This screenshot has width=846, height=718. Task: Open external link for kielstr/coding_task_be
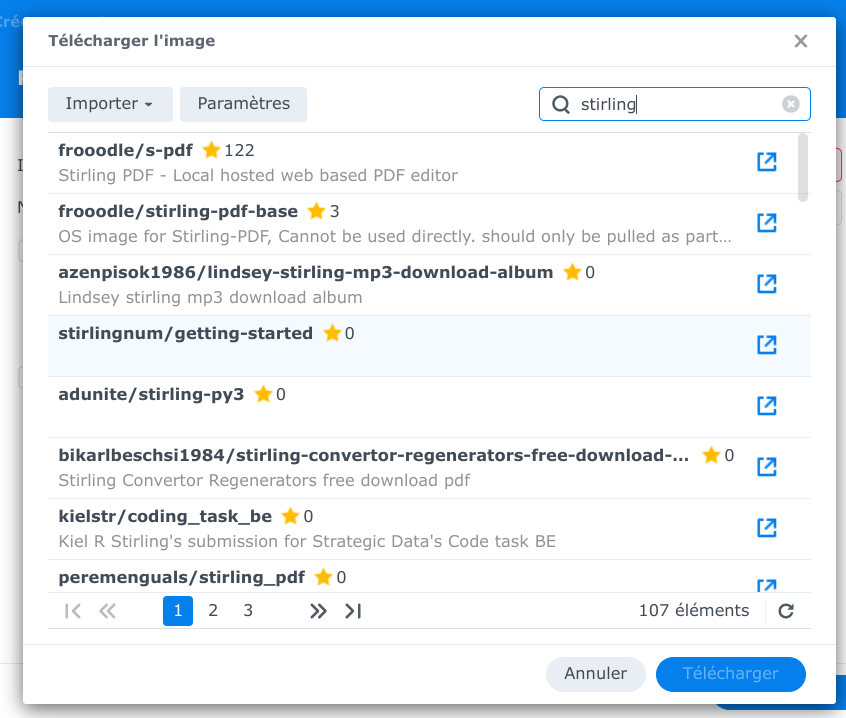point(767,528)
